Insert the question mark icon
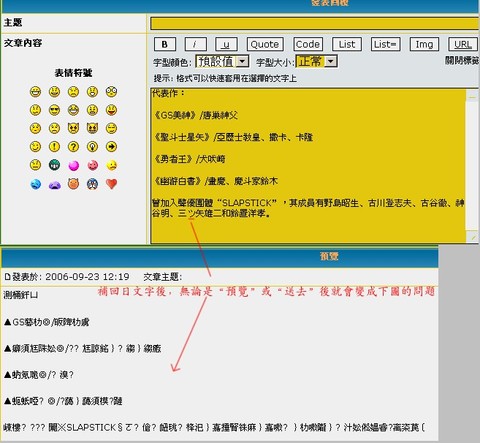The image size is (480, 443). click(73, 147)
